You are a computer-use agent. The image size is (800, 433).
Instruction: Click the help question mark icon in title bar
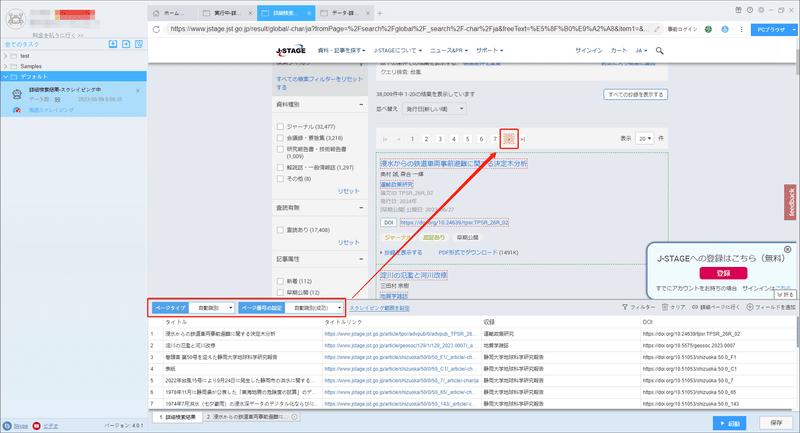click(x=749, y=10)
